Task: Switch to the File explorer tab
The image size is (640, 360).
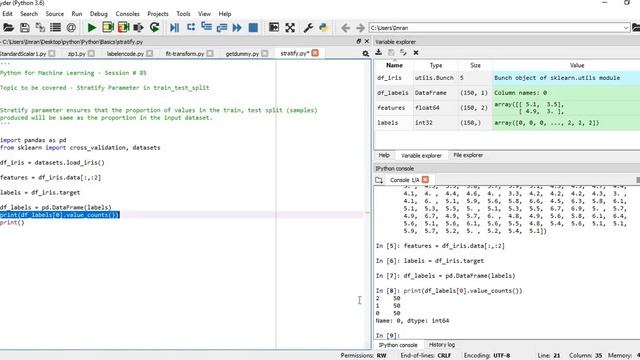Action: [468, 155]
